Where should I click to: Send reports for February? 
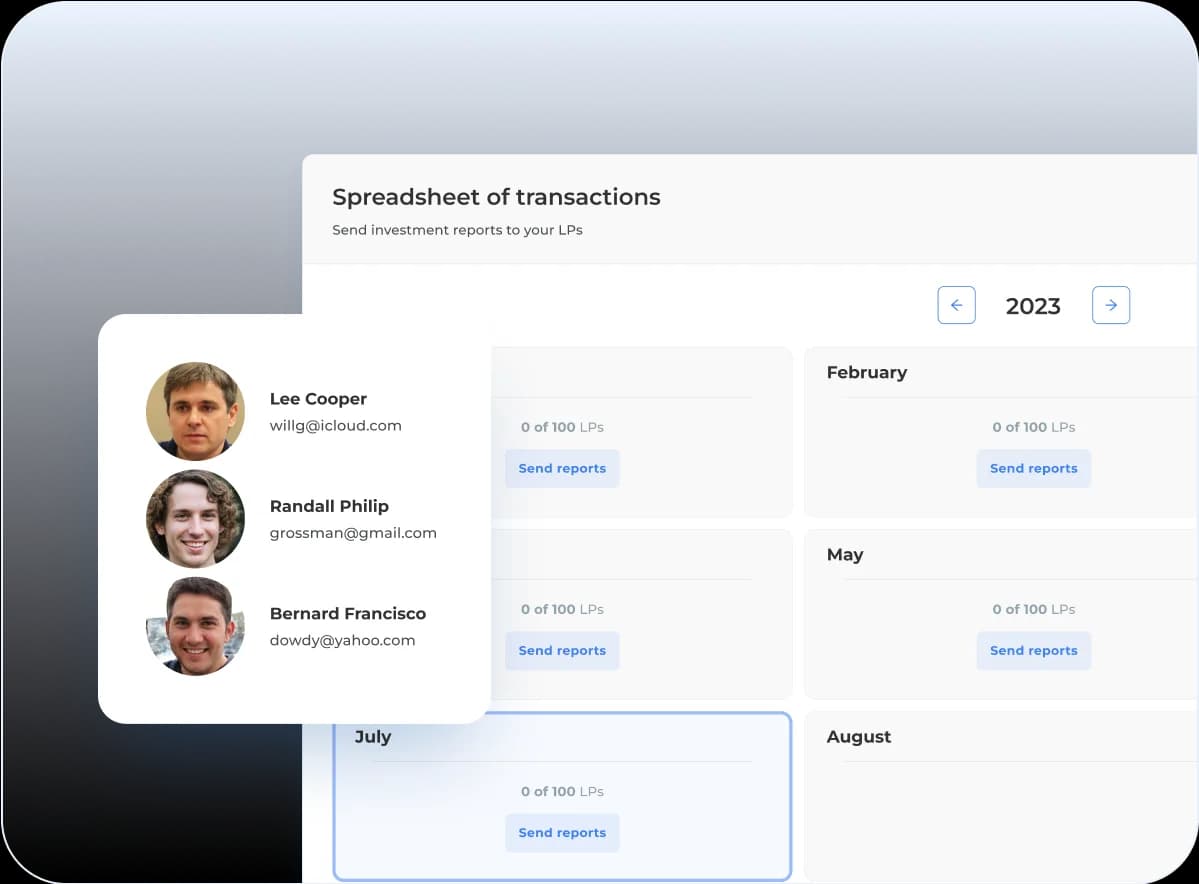pyautogui.click(x=1033, y=468)
